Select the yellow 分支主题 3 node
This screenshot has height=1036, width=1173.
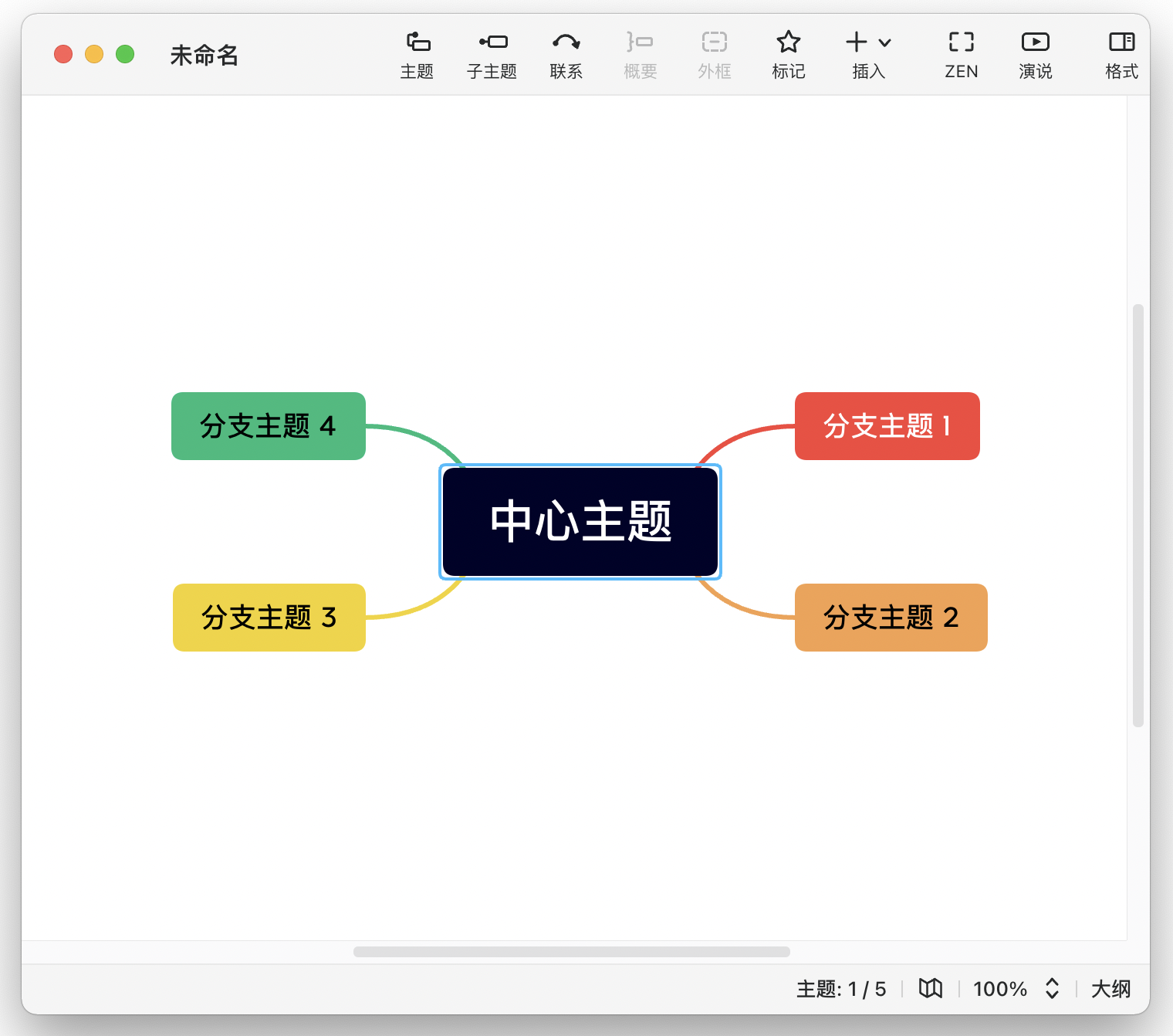click(269, 618)
